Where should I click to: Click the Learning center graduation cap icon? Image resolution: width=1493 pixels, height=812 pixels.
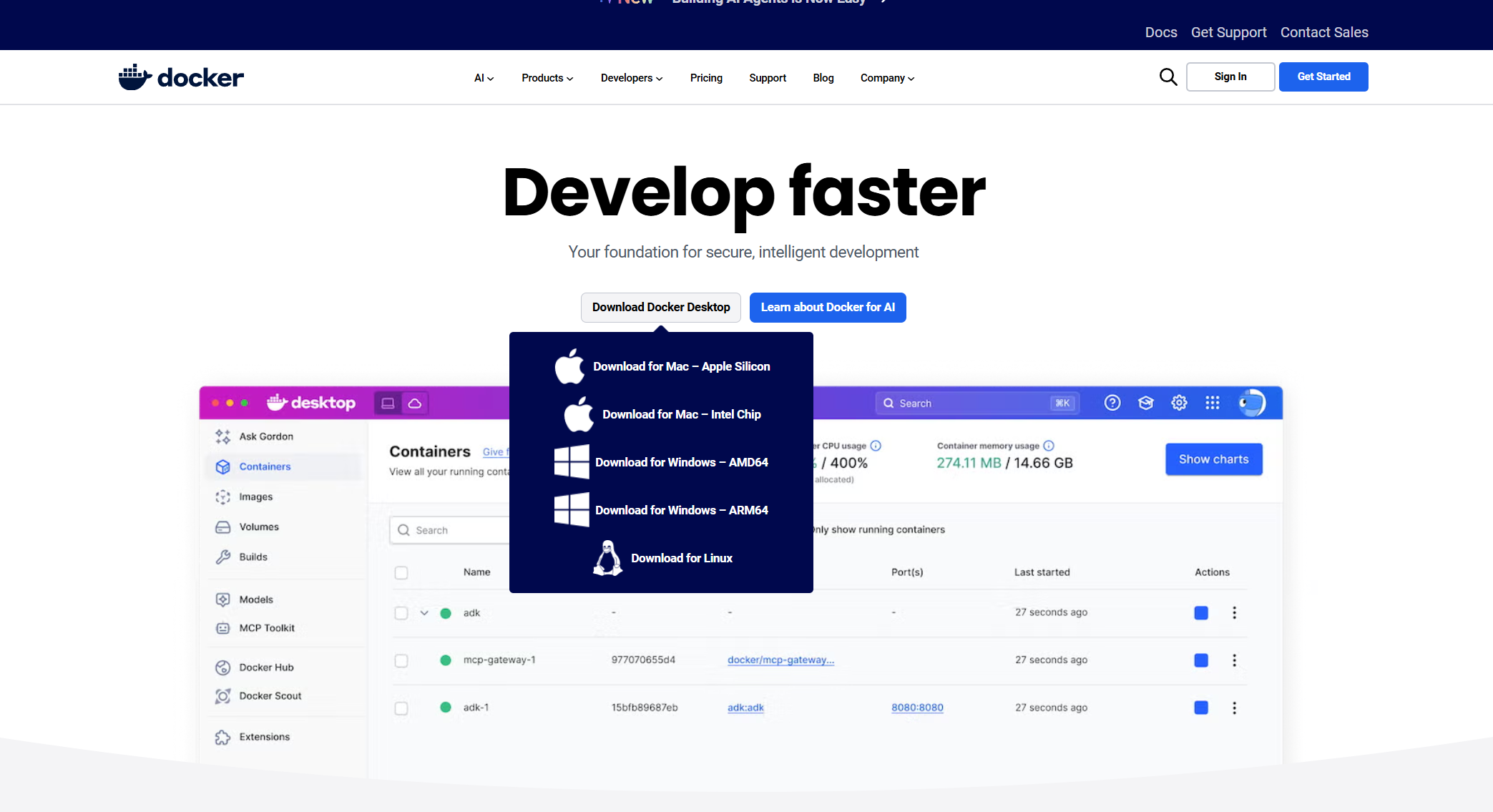pos(1145,403)
